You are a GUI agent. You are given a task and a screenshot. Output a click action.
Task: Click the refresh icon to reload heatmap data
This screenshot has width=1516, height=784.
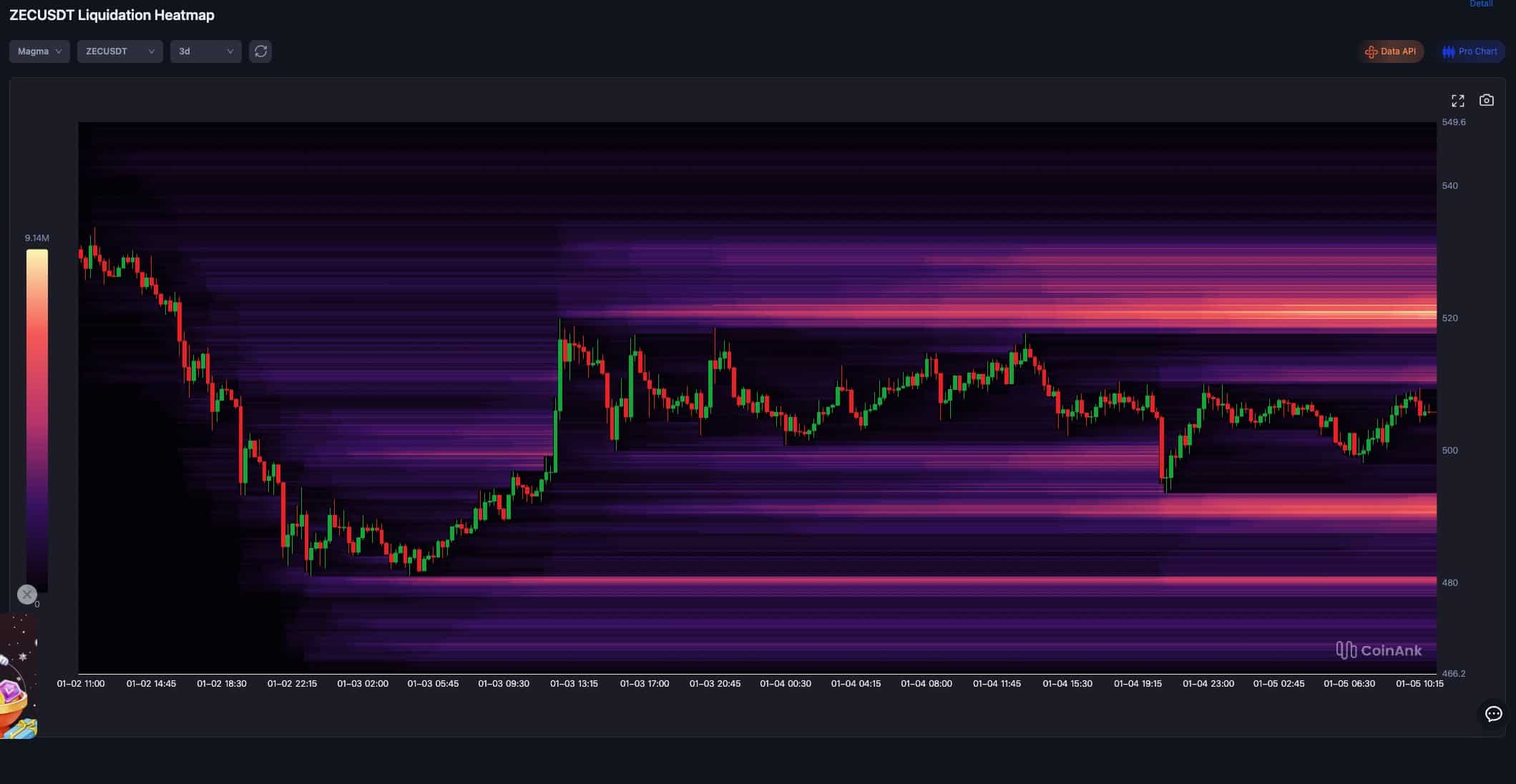tap(260, 51)
